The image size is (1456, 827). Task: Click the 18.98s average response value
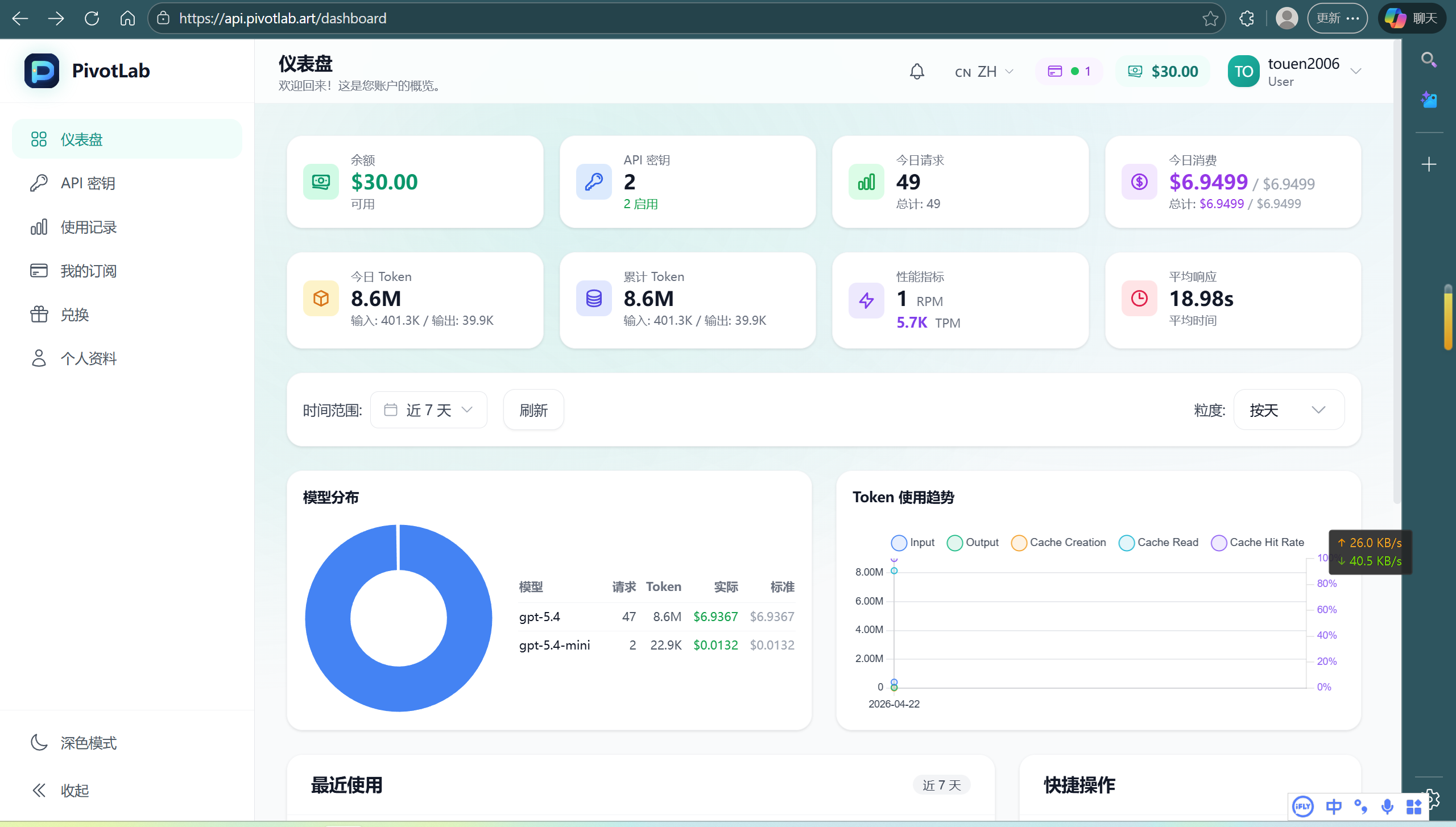(1201, 299)
